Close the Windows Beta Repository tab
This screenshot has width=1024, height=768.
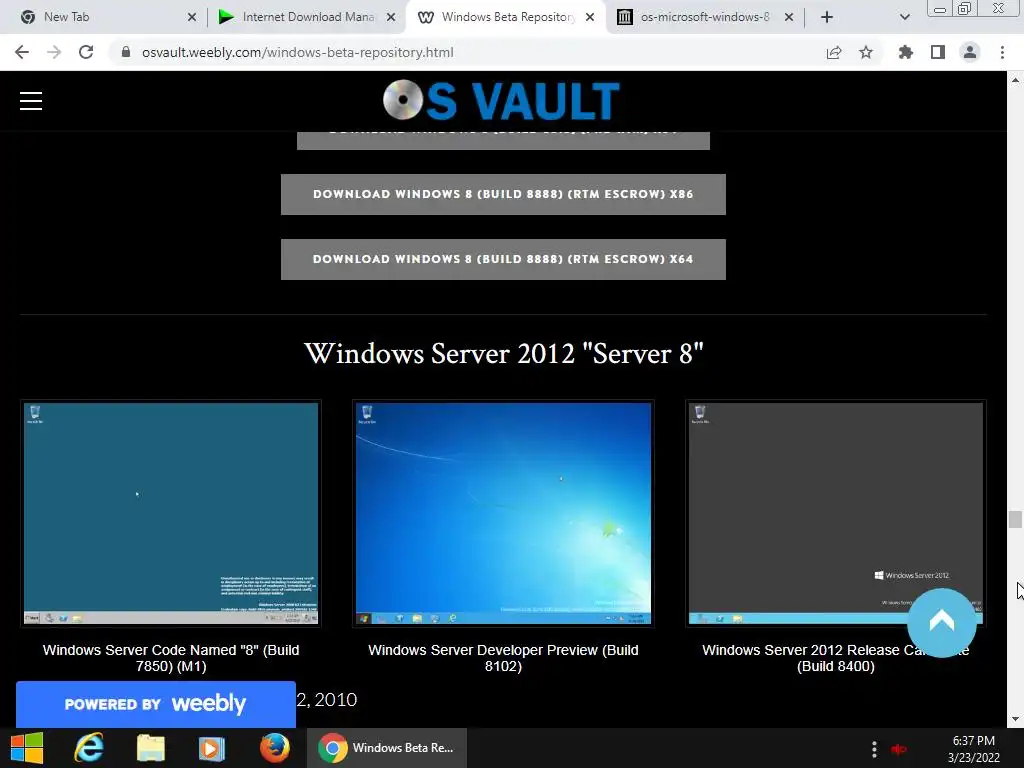coord(590,17)
